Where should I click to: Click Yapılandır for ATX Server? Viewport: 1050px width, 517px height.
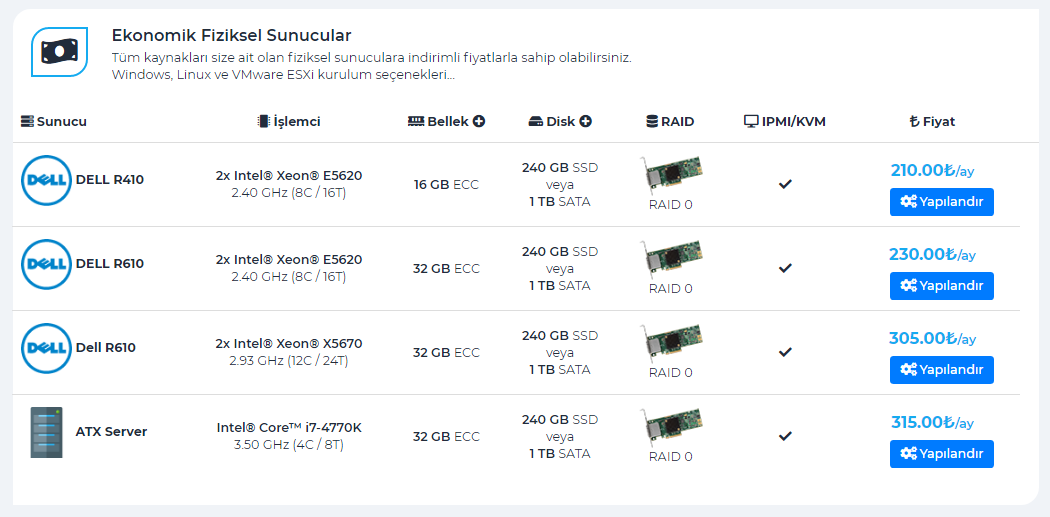coord(942,454)
